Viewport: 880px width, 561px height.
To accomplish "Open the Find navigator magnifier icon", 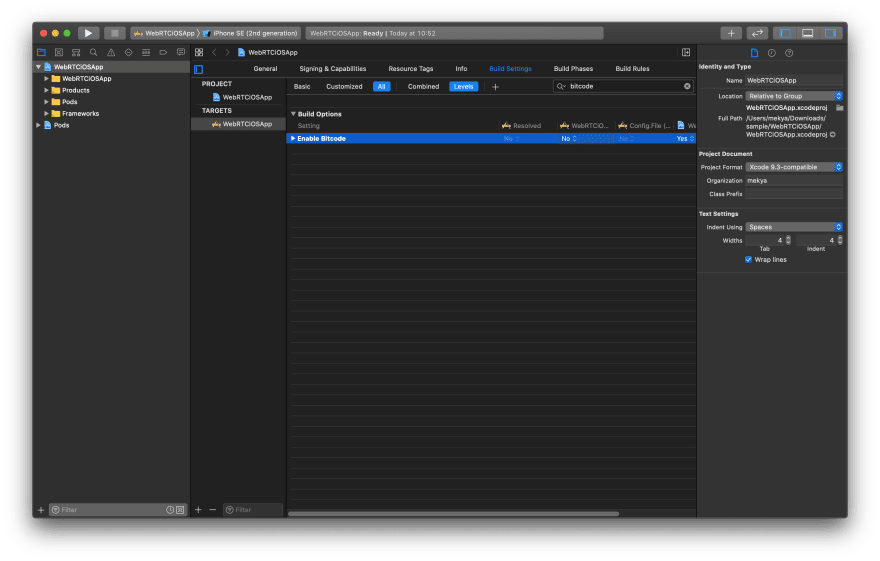I will [94, 52].
